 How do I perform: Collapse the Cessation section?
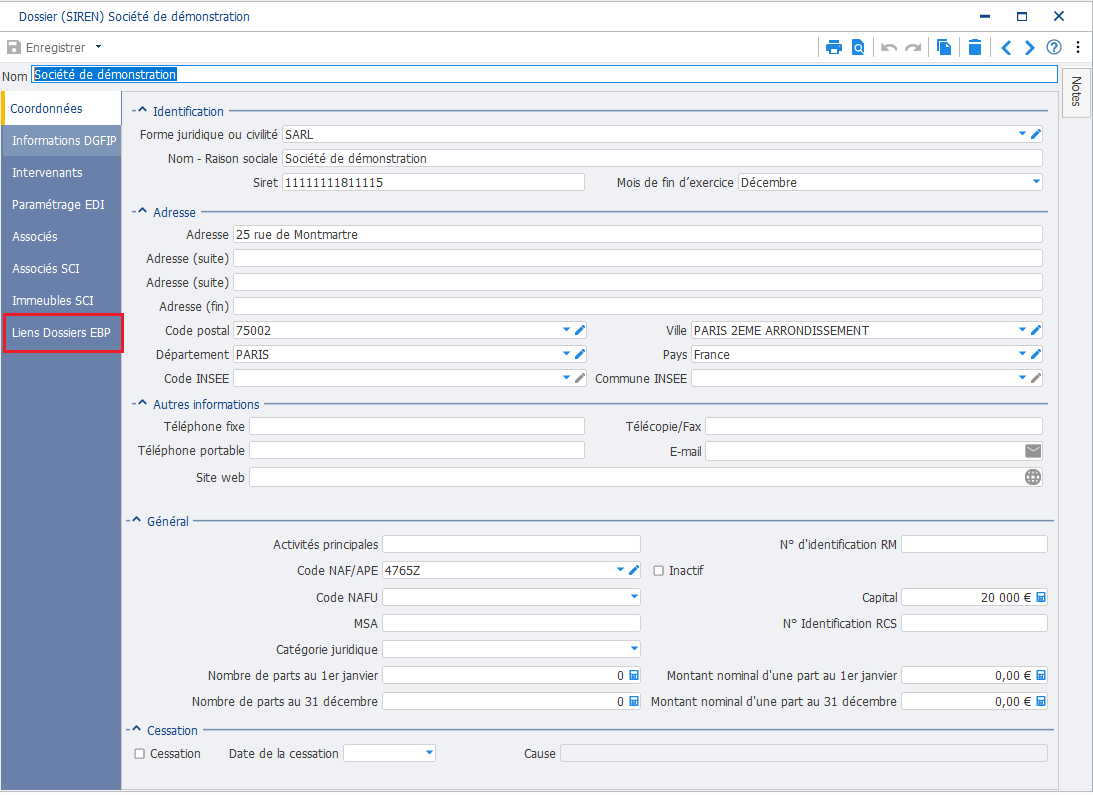click(x=135, y=729)
